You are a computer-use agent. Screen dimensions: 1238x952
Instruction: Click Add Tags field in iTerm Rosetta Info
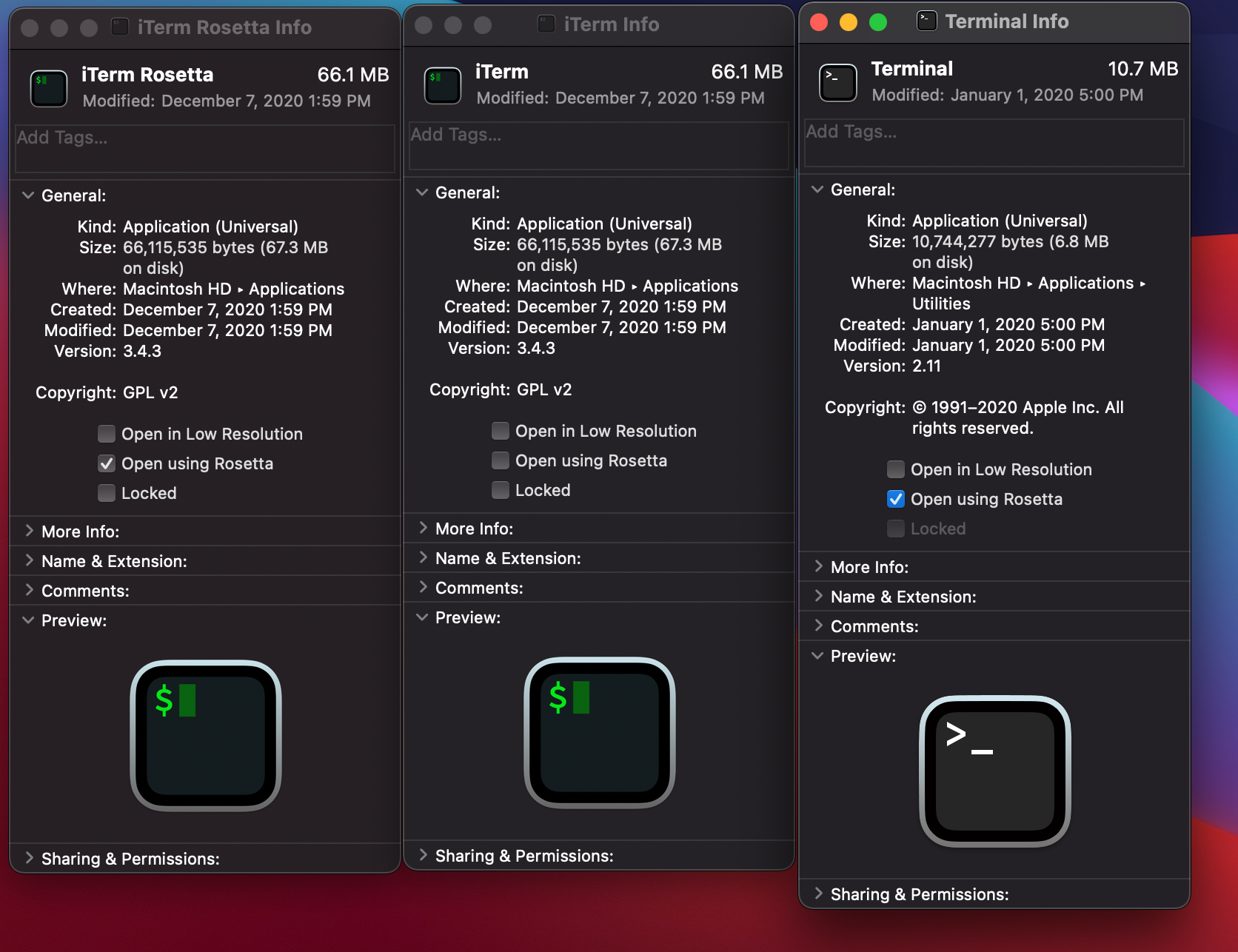click(205, 149)
